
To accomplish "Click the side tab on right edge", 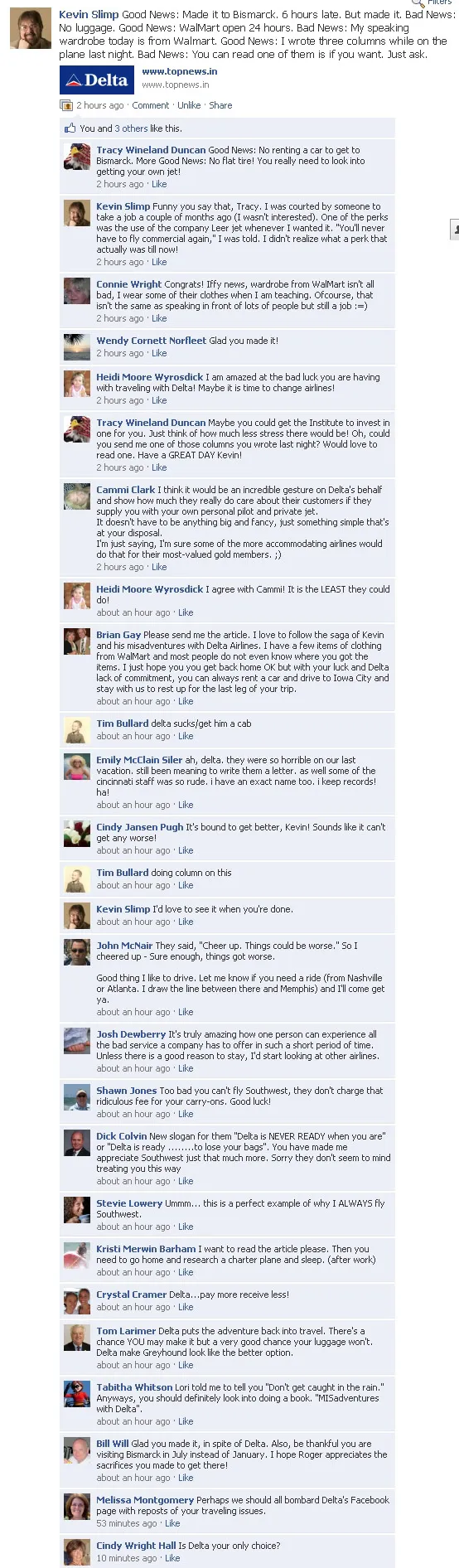I will pos(455,230).
